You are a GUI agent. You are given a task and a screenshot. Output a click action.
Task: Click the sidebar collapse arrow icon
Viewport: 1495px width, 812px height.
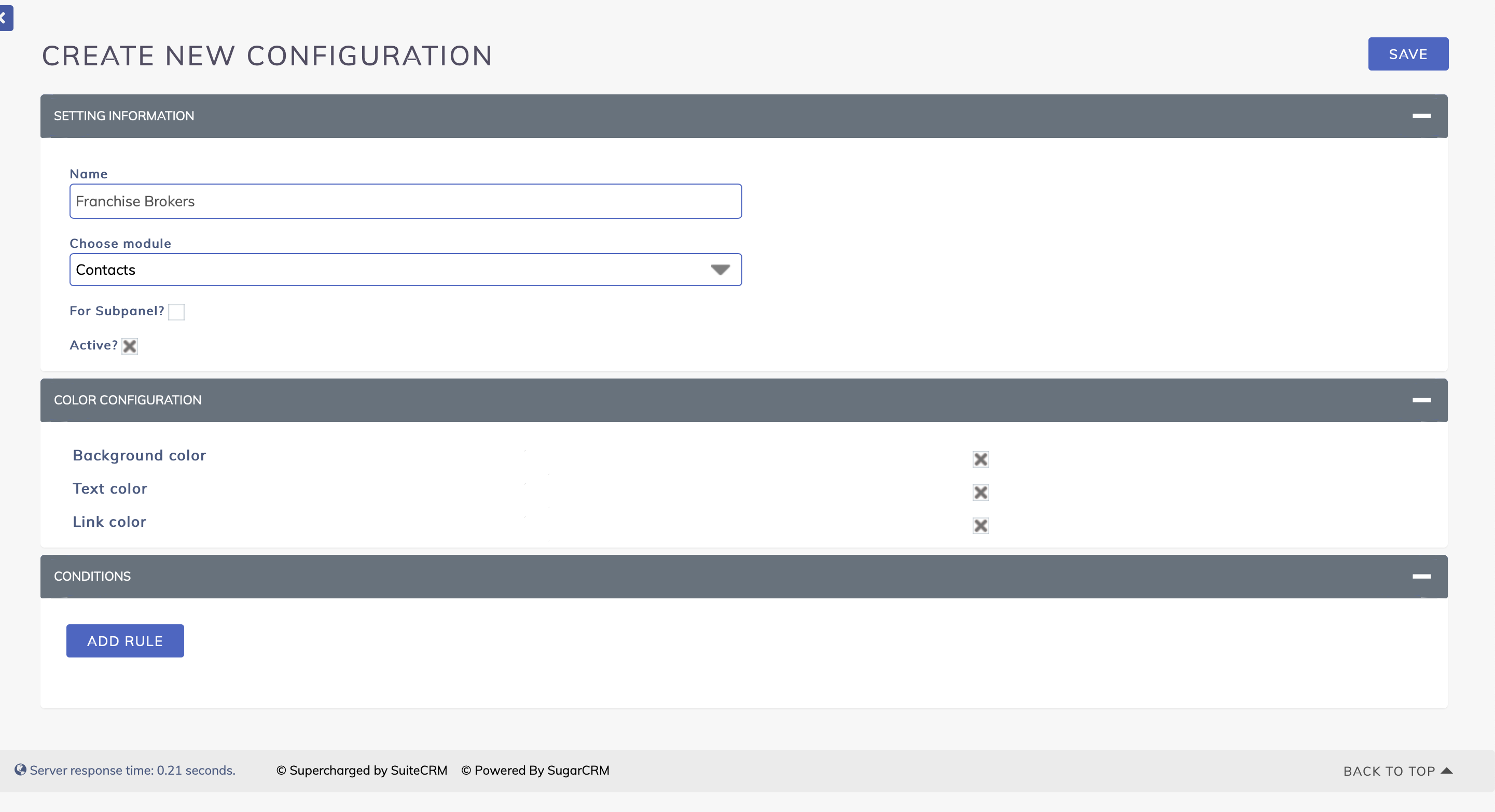[5, 18]
